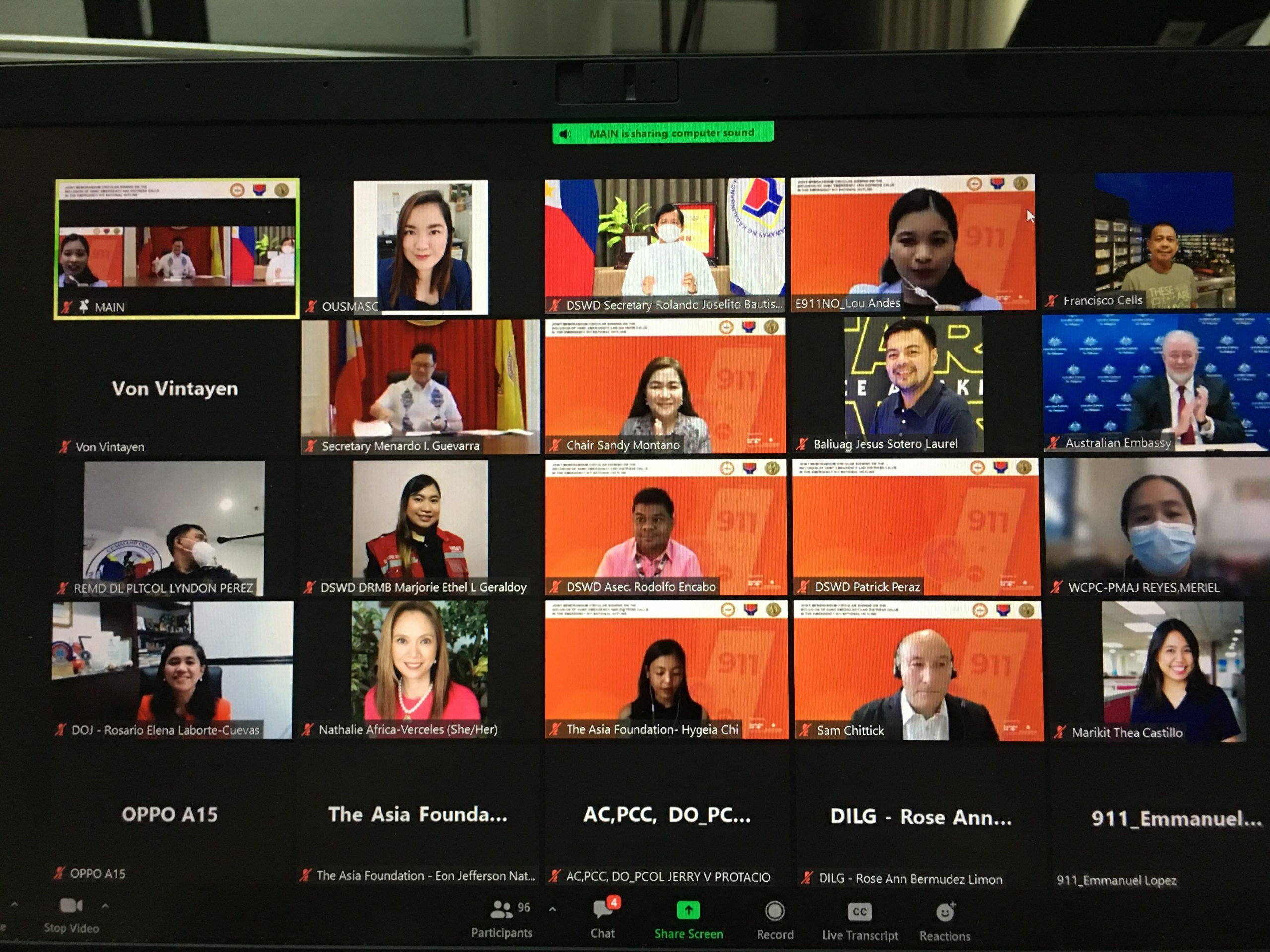The image size is (1270, 952).
Task: Click muted mic icon beside Marikit Thea Castillo
Action: pyautogui.click(x=1060, y=732)
